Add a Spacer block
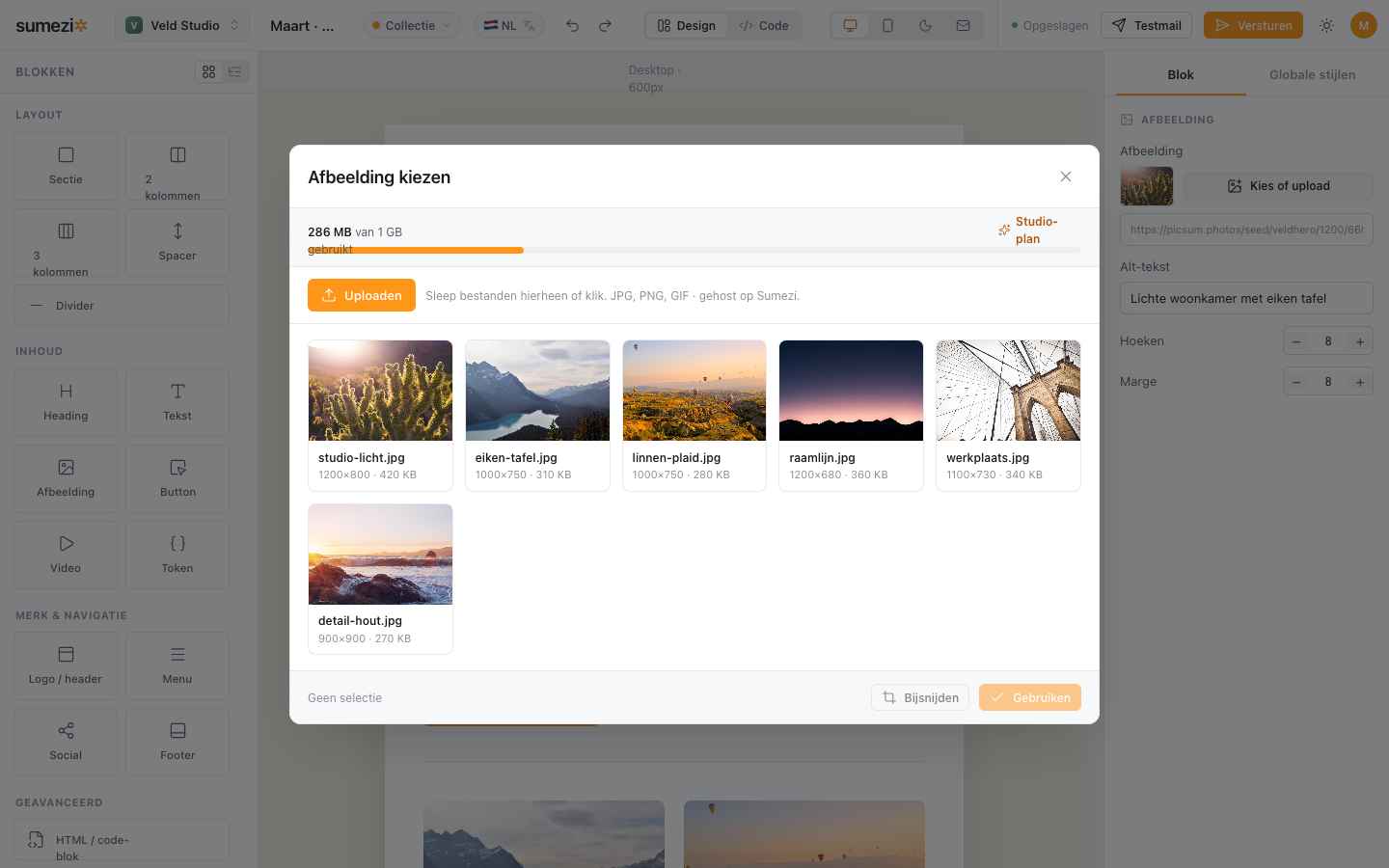1389x868 pixels. (177, 242)
